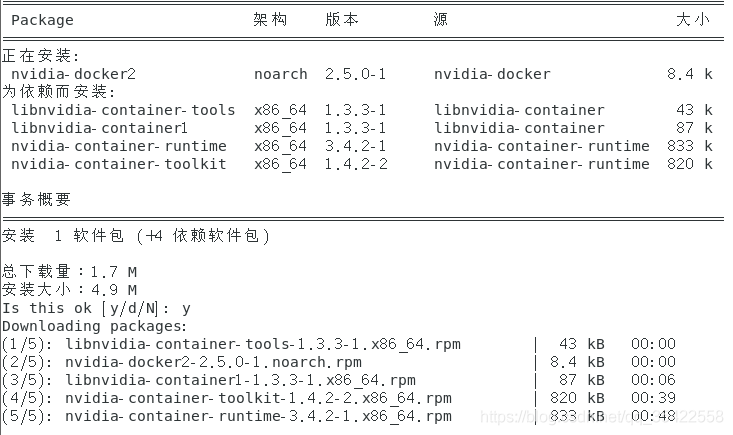This screenshot has width=733, height=435.
Task: Click version 2.5.0-1 in the table
Action: pyautogui.click(x=355, y=74)
